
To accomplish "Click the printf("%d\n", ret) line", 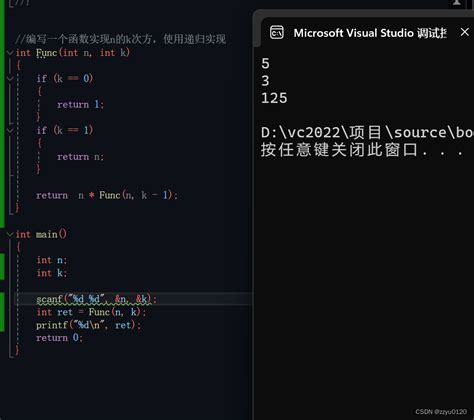I will coord(88,325).
